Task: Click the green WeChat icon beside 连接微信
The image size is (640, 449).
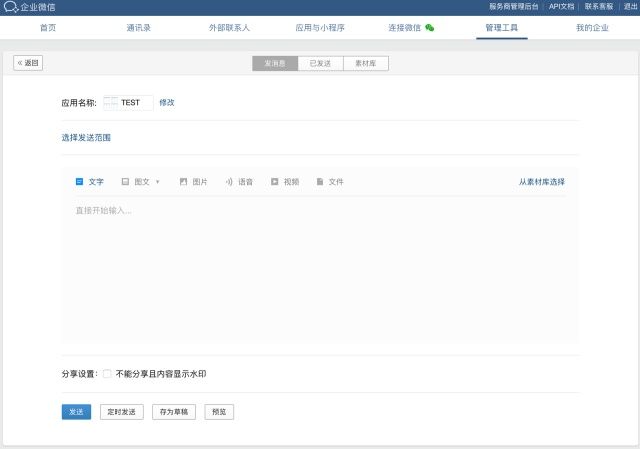Action: pos(430,28)
